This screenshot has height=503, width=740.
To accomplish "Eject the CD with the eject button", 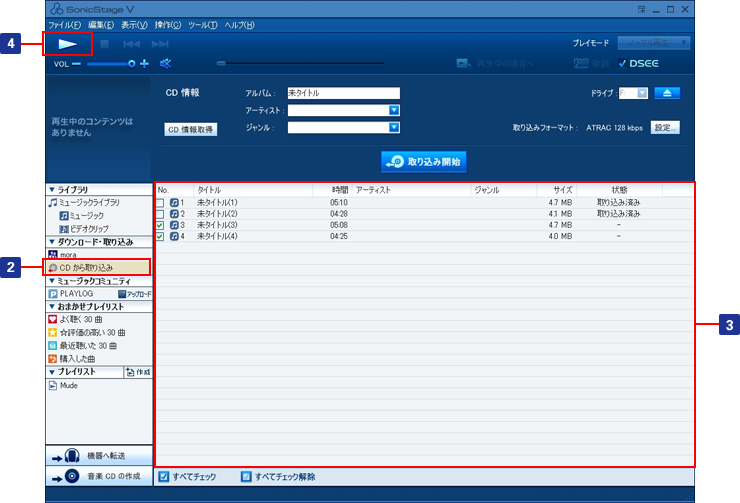I will click(669, 93).
